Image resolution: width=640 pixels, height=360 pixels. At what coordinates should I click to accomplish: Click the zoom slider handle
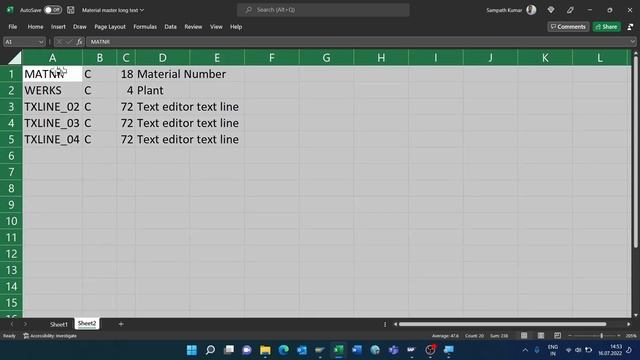pos(601,336)
